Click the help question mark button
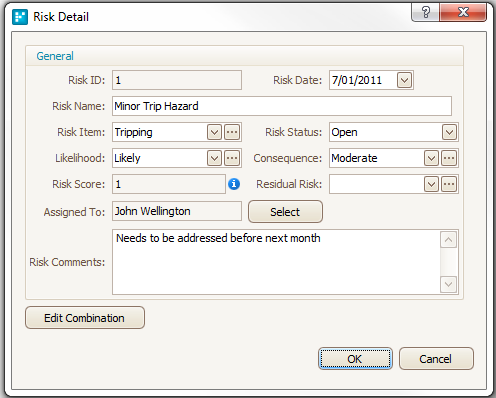The width and height of the screenshot is (496, 398). [x=426, y=12]
